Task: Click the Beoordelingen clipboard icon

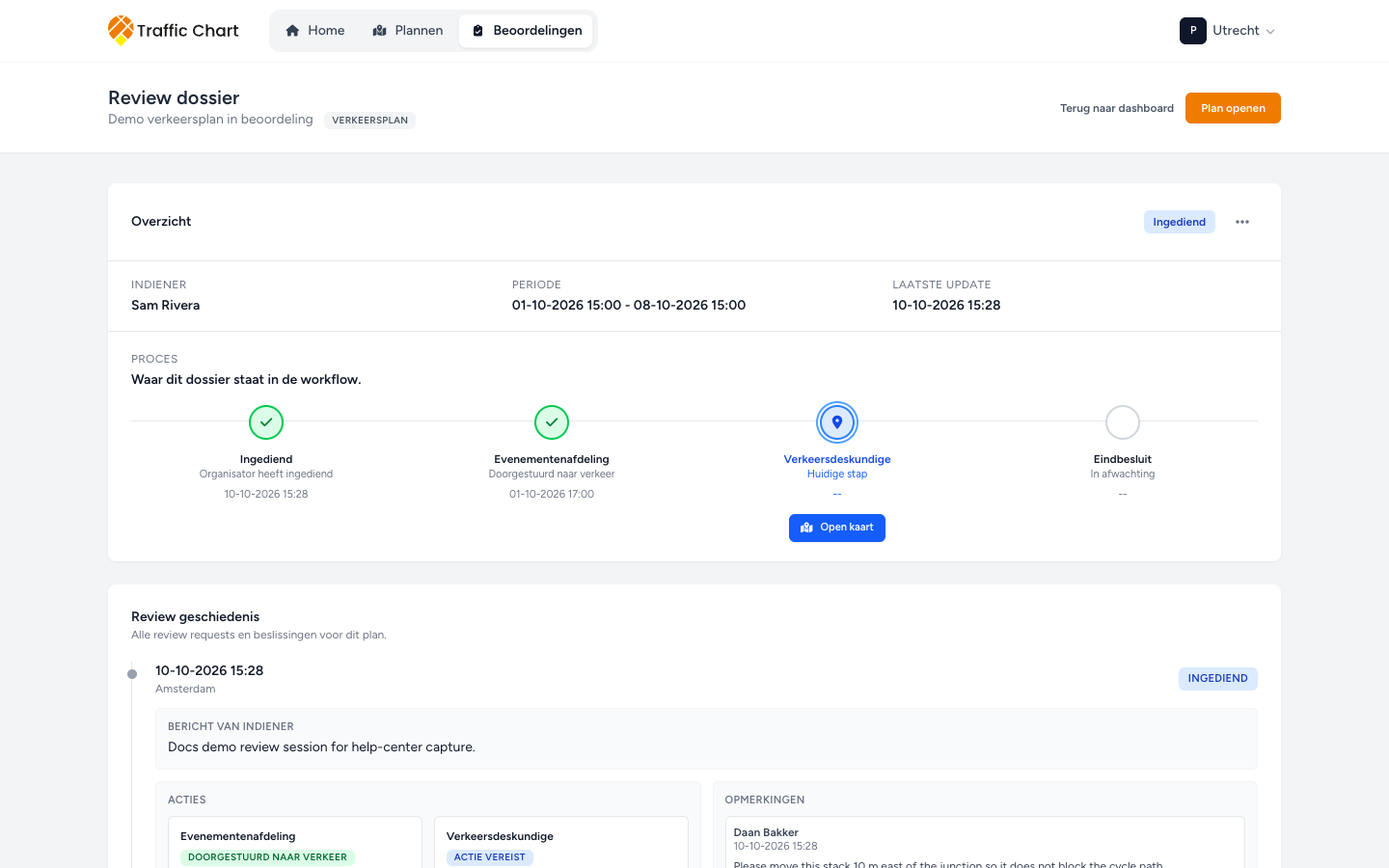Action: pos(477,31)
